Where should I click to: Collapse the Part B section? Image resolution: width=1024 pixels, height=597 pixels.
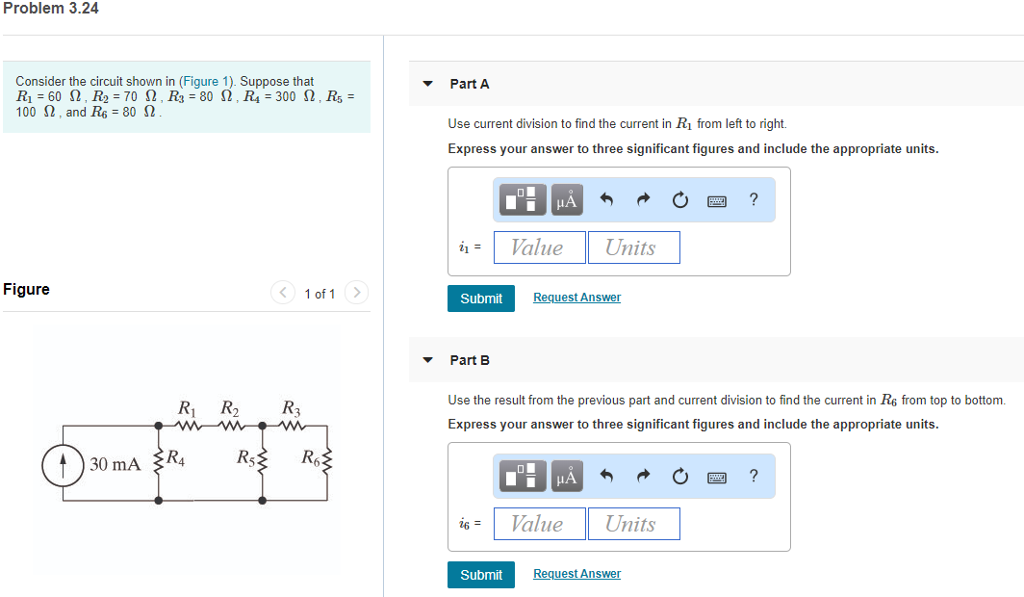[428, 360]
